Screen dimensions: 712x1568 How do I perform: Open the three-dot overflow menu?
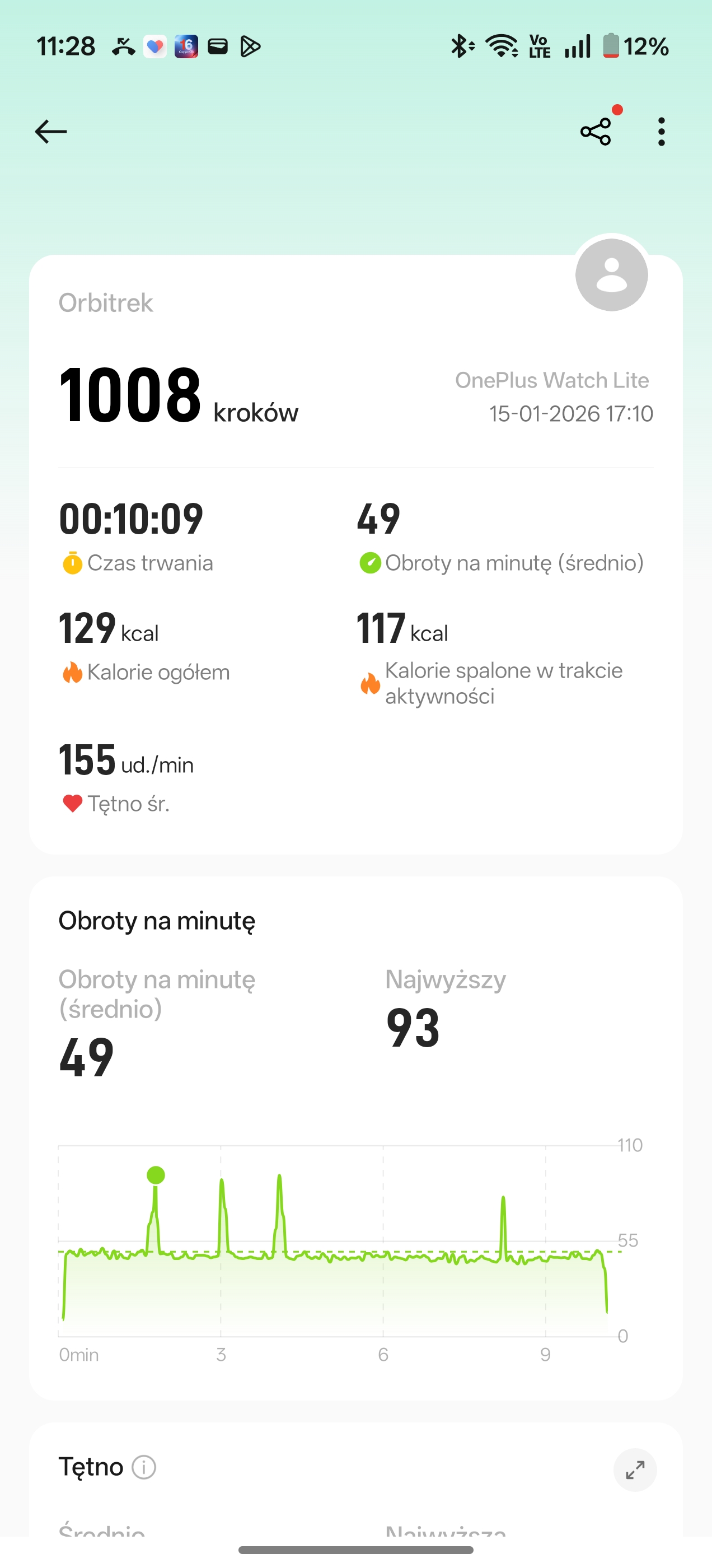tap(662, 132)
